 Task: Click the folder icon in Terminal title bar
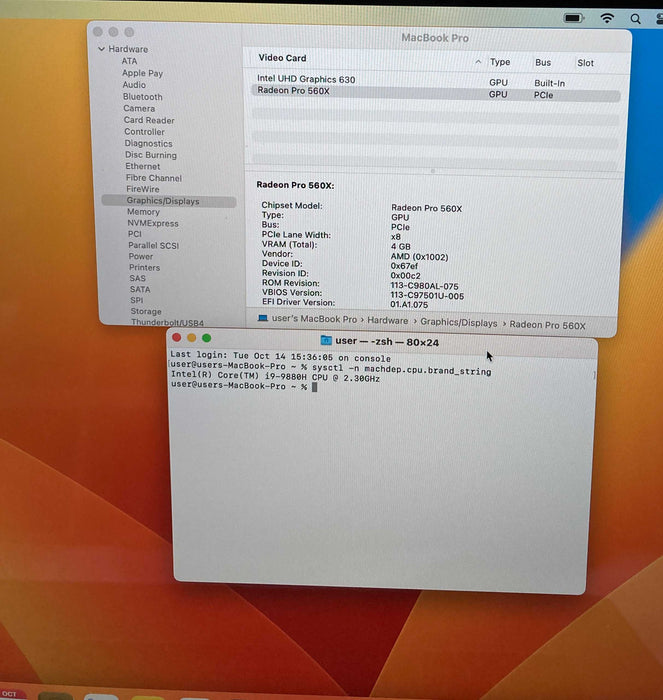tap(326, 342)
